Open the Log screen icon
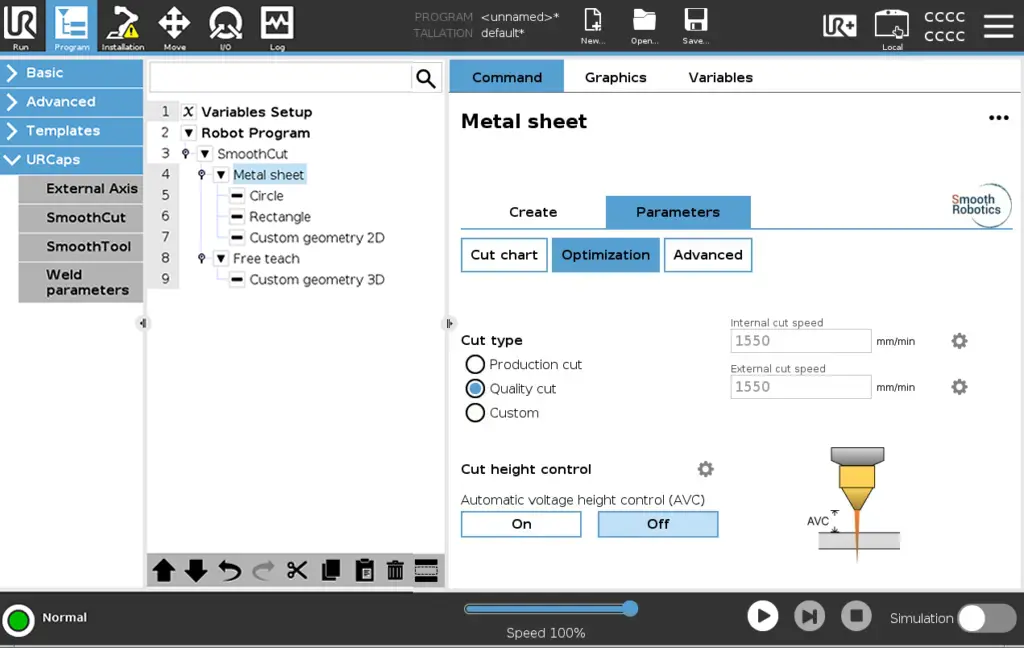Image resolution: width=1024 pixels, height=648 pixels. pyautogui.click(x=277, y=26)
